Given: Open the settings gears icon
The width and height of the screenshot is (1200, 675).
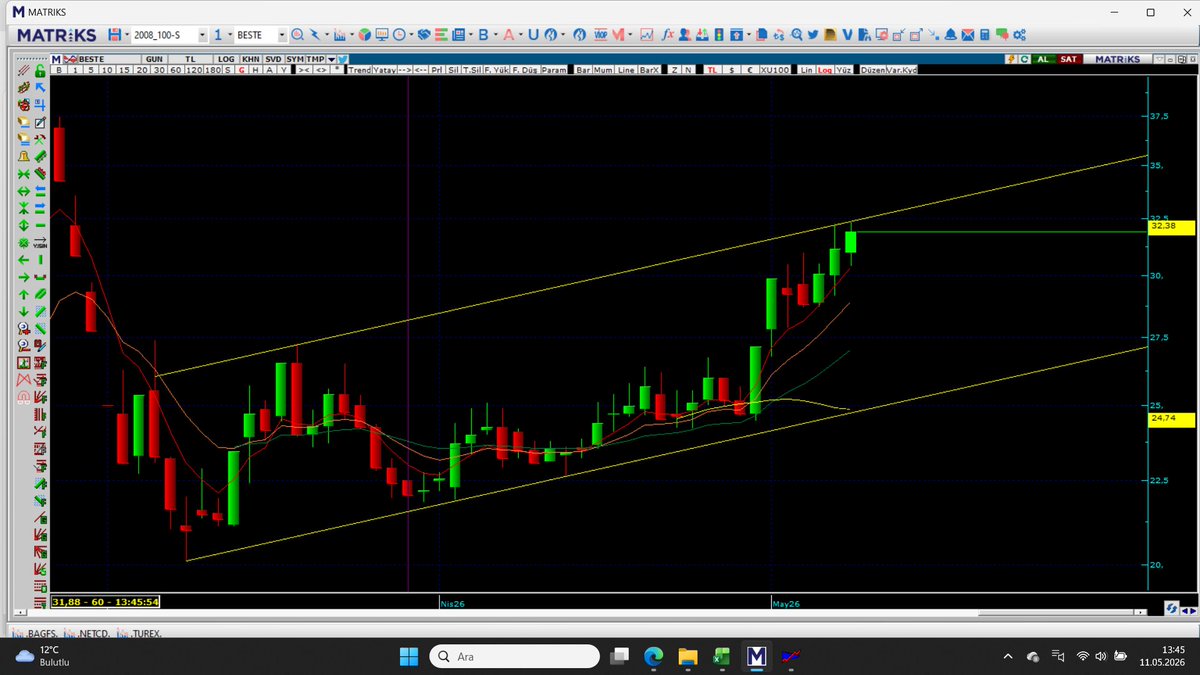Looking at the screenshot, I should point(1019,35).
